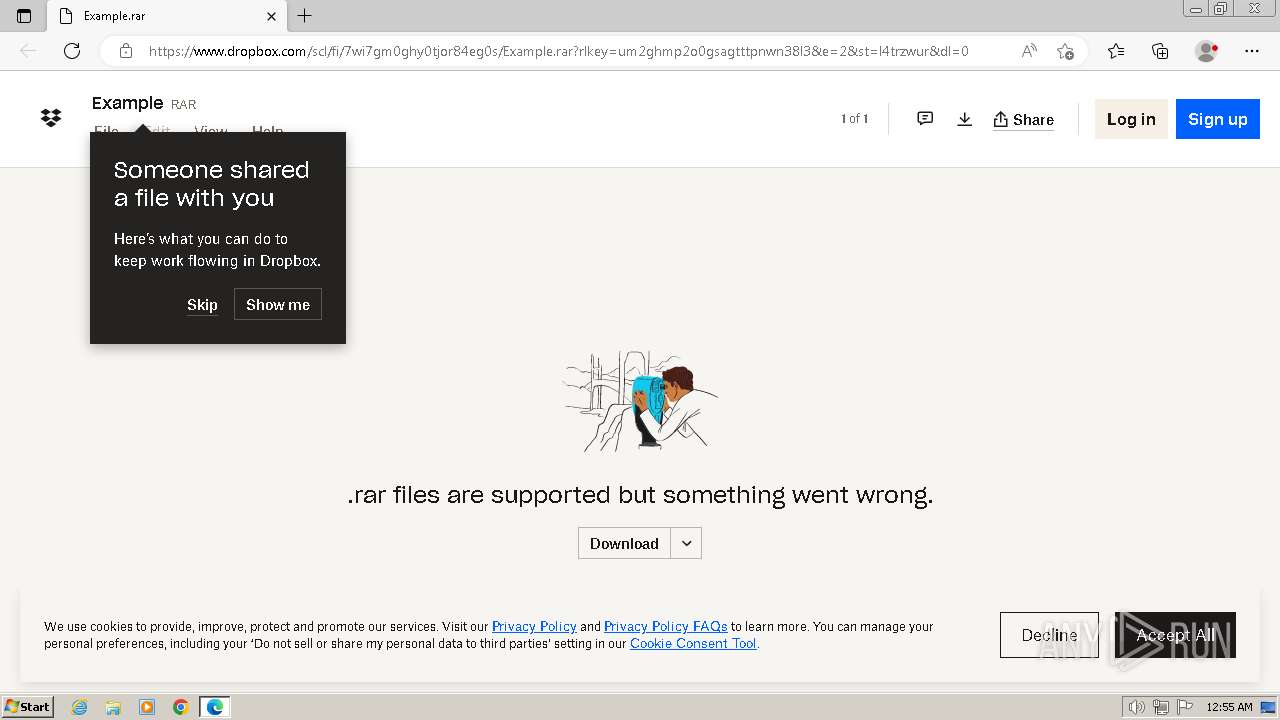Open the tab actions menu icon
The image size is (1280, 720).
pos(24,16)
